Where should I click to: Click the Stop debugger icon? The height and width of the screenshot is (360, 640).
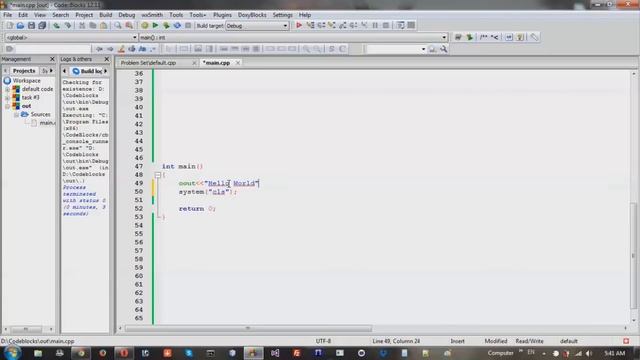(x=386, y=26)
